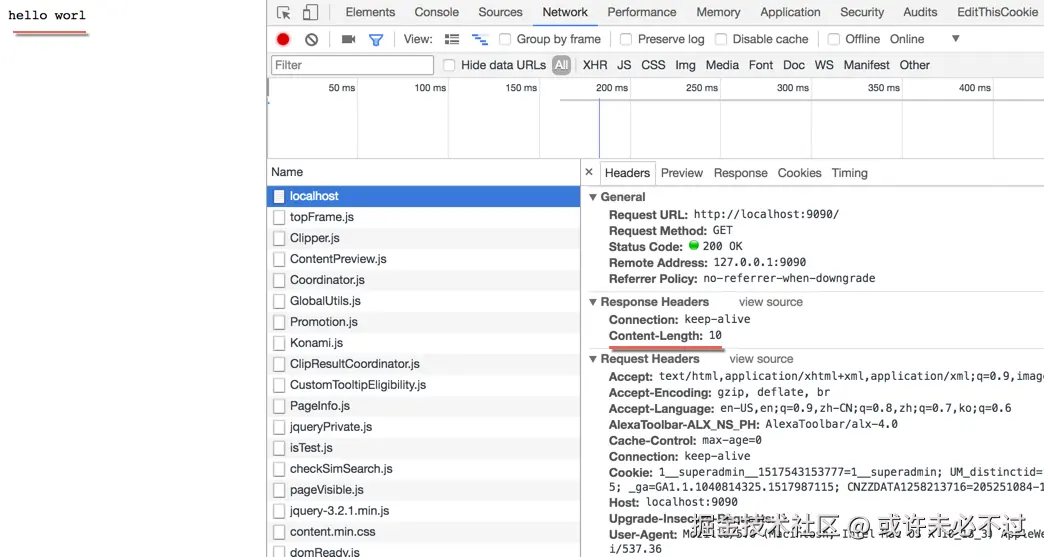Open the Performance tab
The width and height of the screenshot is (1044, 557).
coord(642,12)
